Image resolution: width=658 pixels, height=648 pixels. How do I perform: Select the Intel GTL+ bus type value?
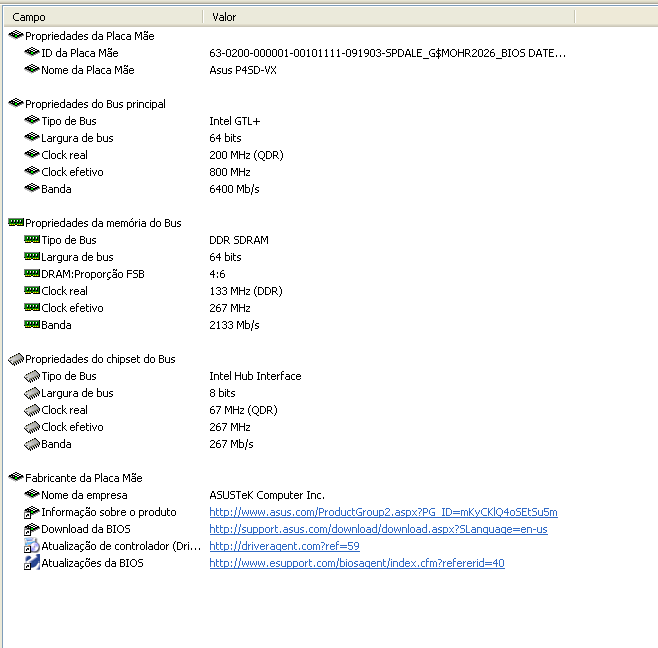[235, 121]
